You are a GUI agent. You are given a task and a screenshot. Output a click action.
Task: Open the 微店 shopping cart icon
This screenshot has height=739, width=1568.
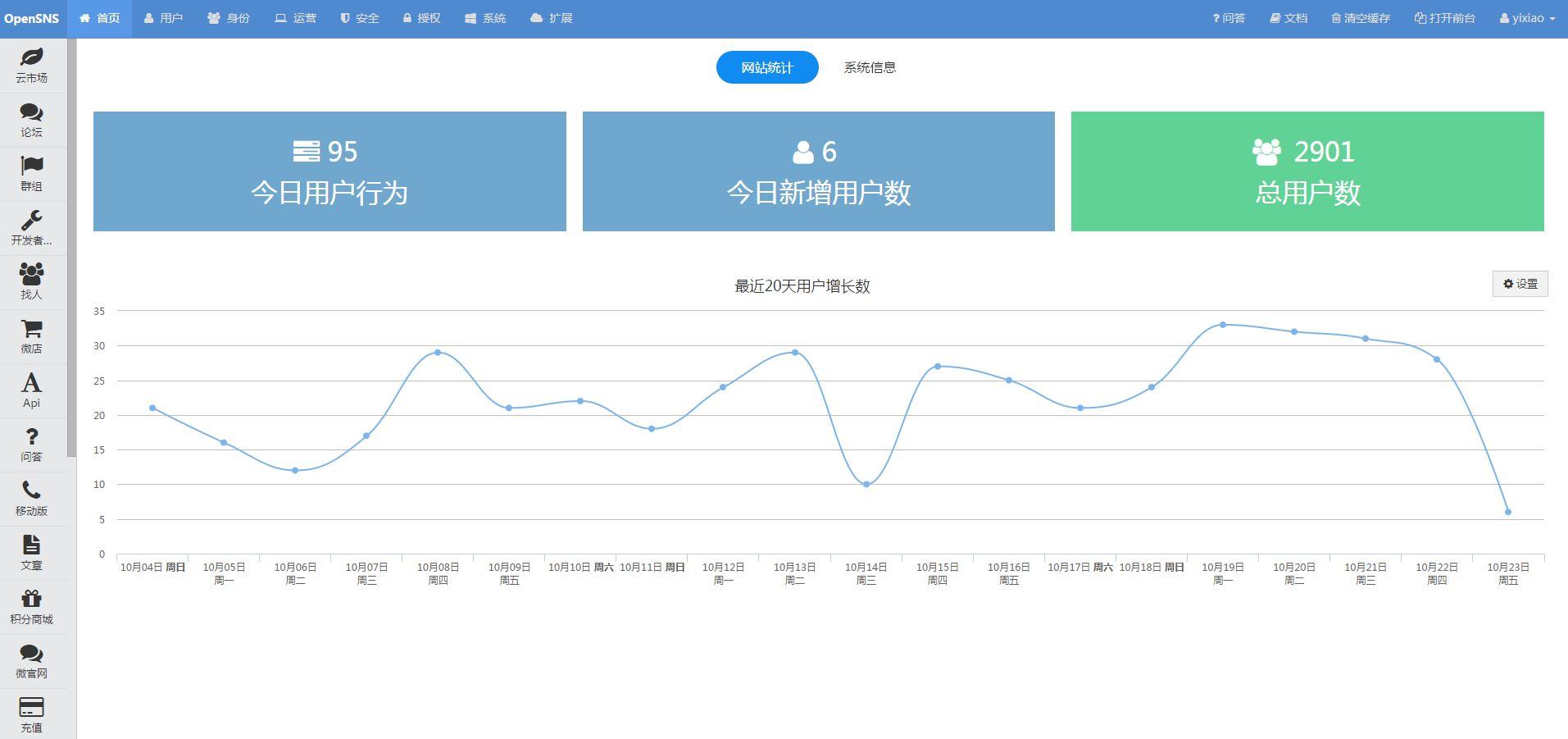tap(31, 329)
